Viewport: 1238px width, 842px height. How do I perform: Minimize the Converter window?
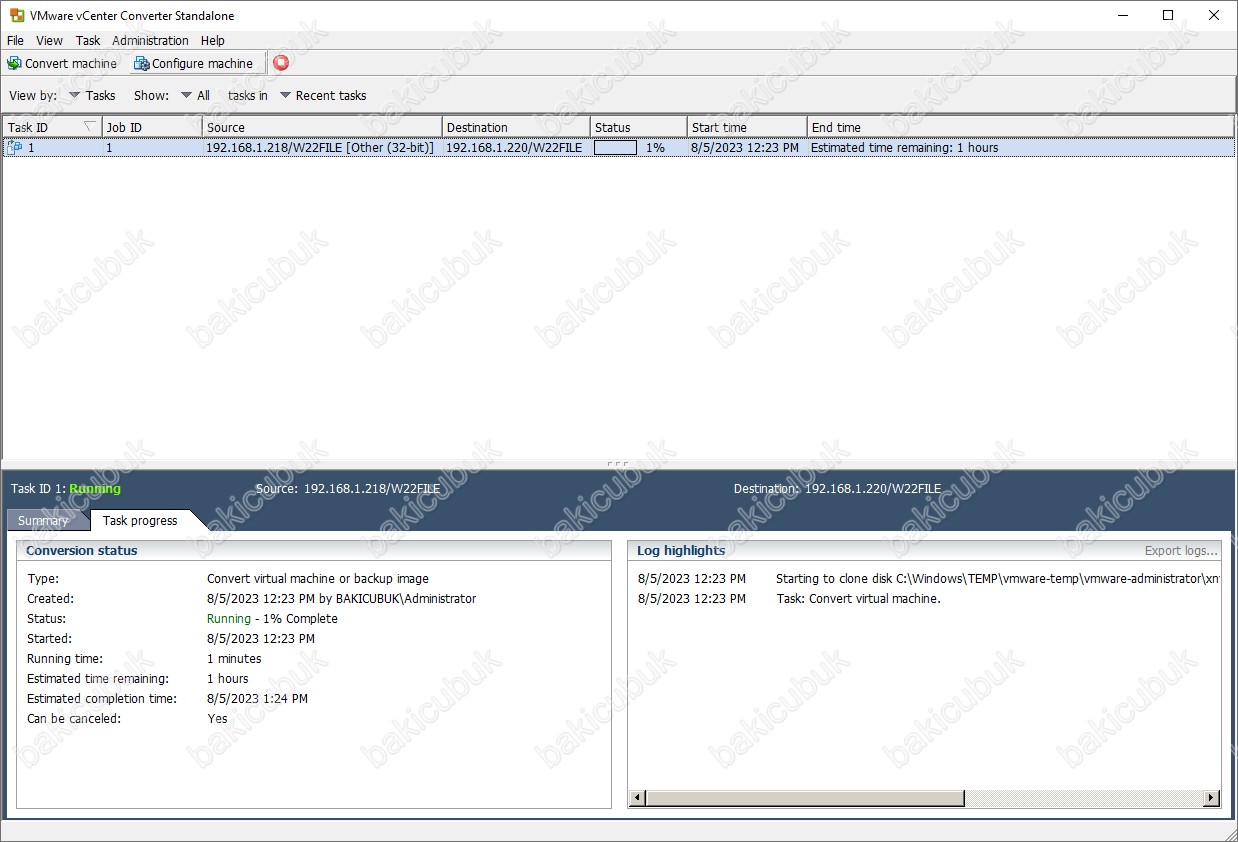(1122, 15)
